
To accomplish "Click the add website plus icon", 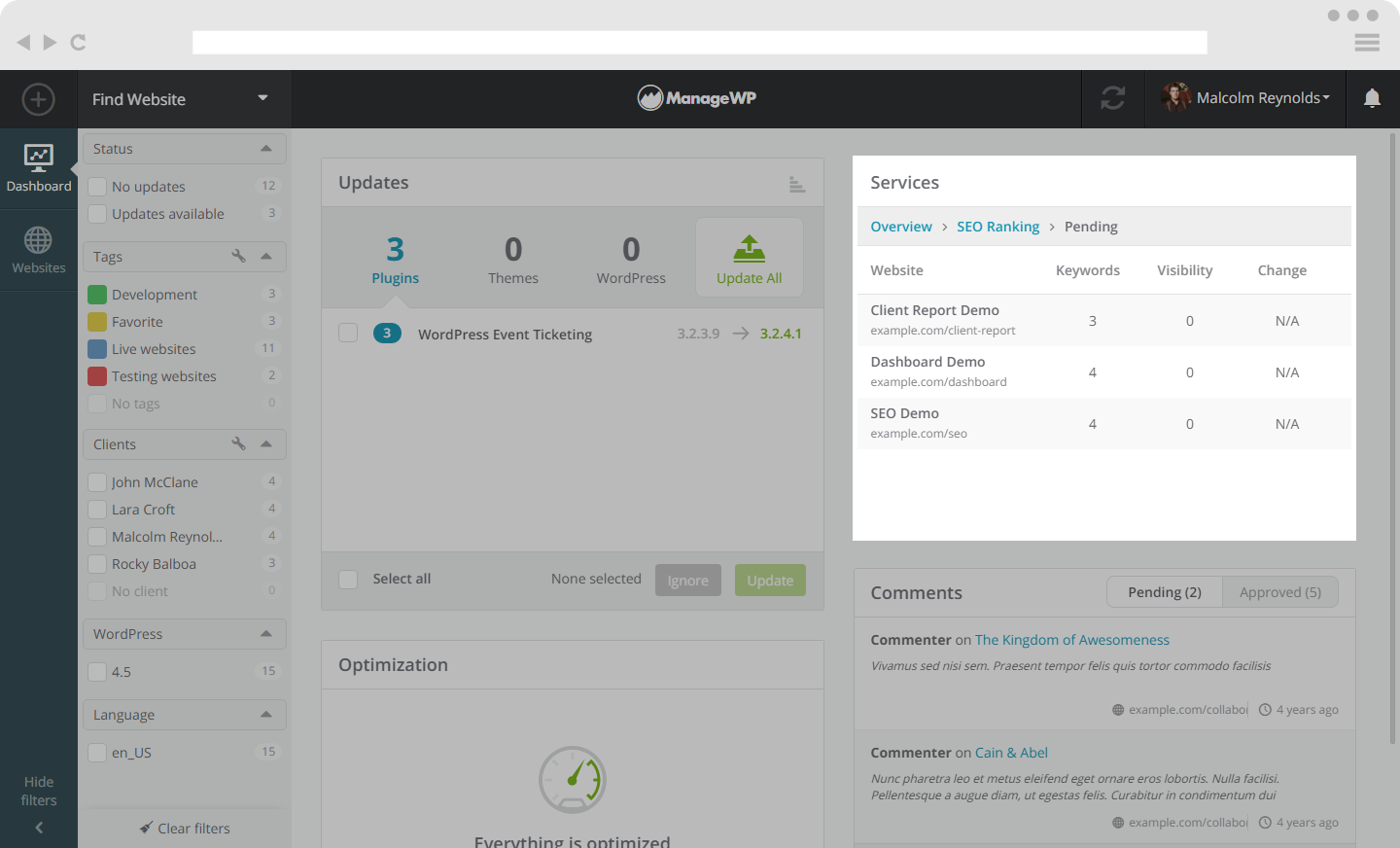I will [38, 99].
